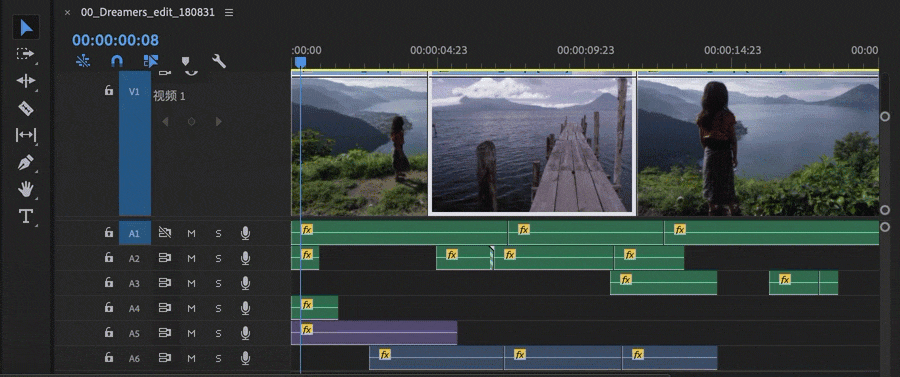Click the fx badge on A4 clip
This screenshot has width=900, height=377.
(x=307, y=304)
